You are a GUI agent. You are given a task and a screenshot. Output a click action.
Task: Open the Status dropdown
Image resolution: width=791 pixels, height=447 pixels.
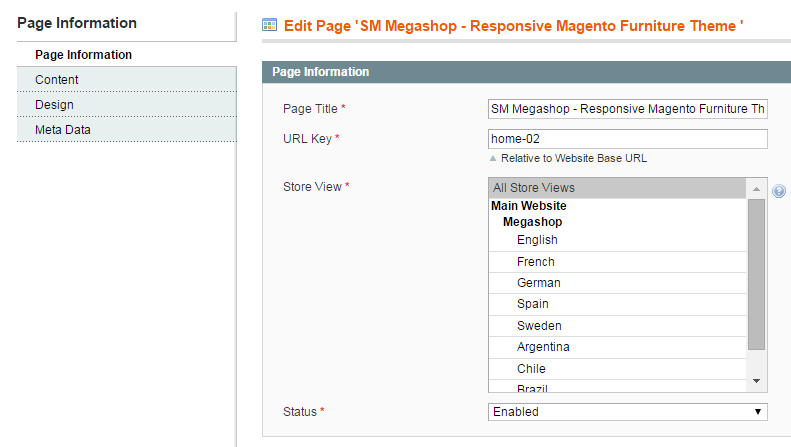coord(628,412)
